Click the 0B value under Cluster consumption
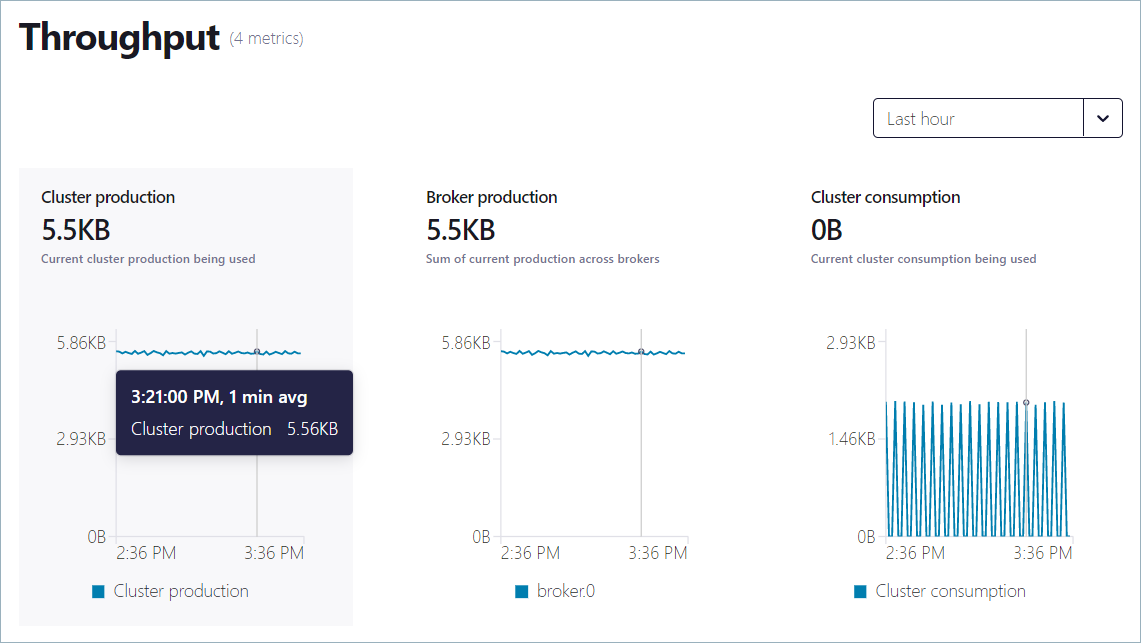 point(827,230)
